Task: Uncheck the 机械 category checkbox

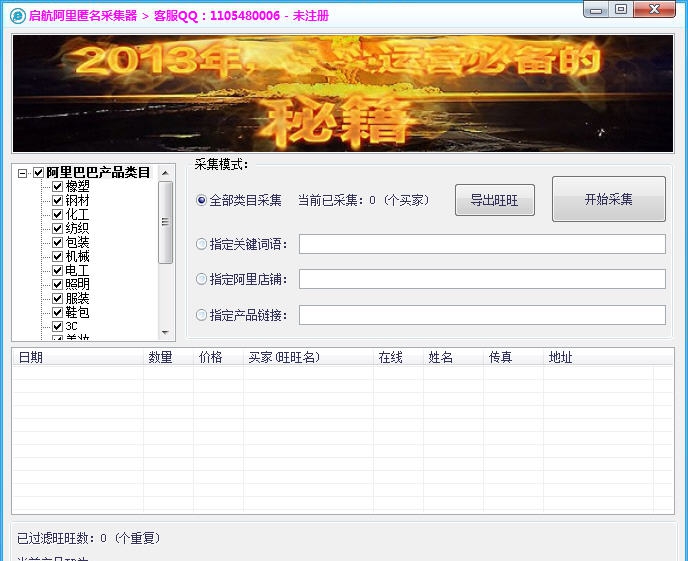Action: coord(57,256)
